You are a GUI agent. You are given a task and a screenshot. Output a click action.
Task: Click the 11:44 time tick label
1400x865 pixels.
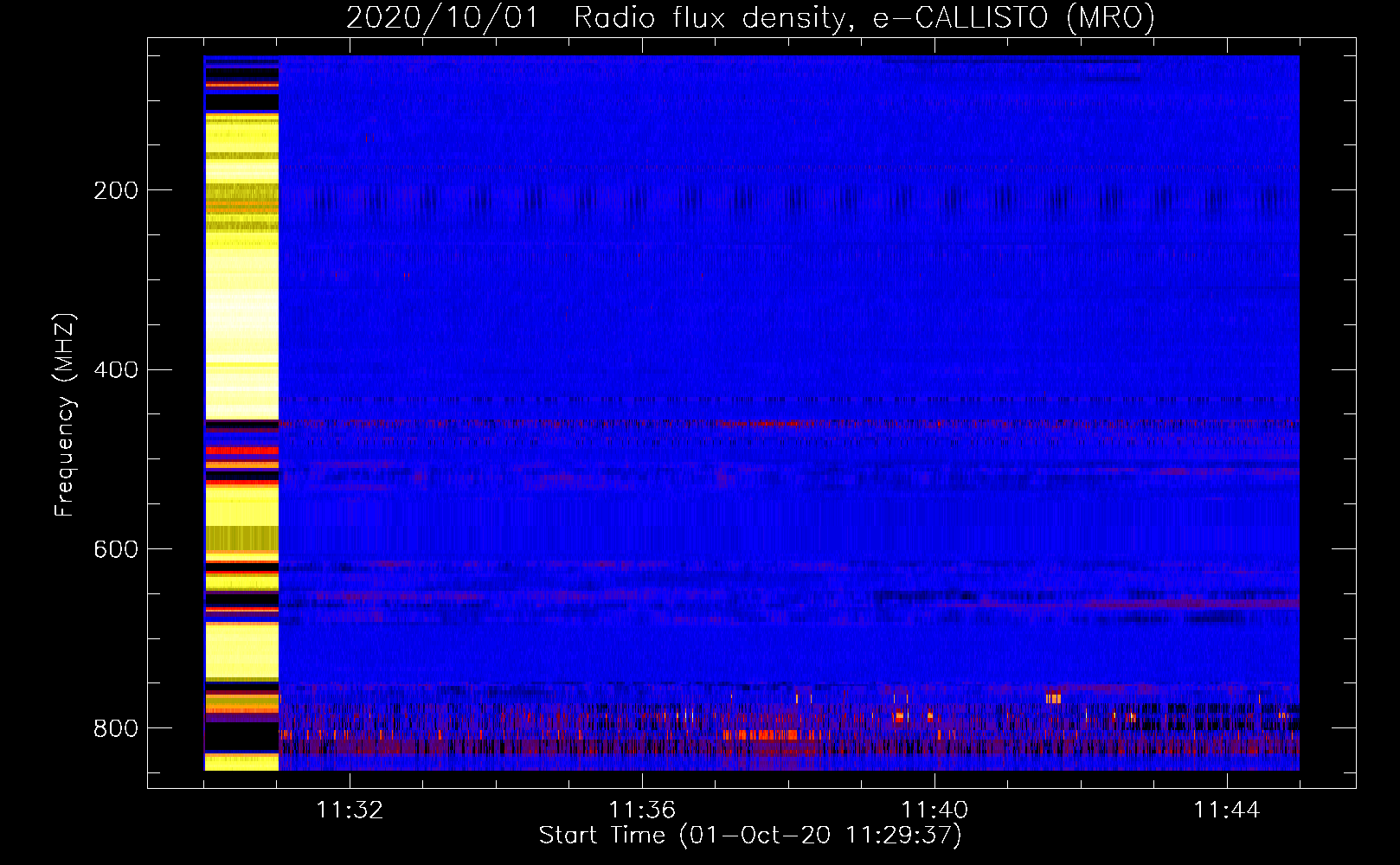click(x=1227, y=811)
